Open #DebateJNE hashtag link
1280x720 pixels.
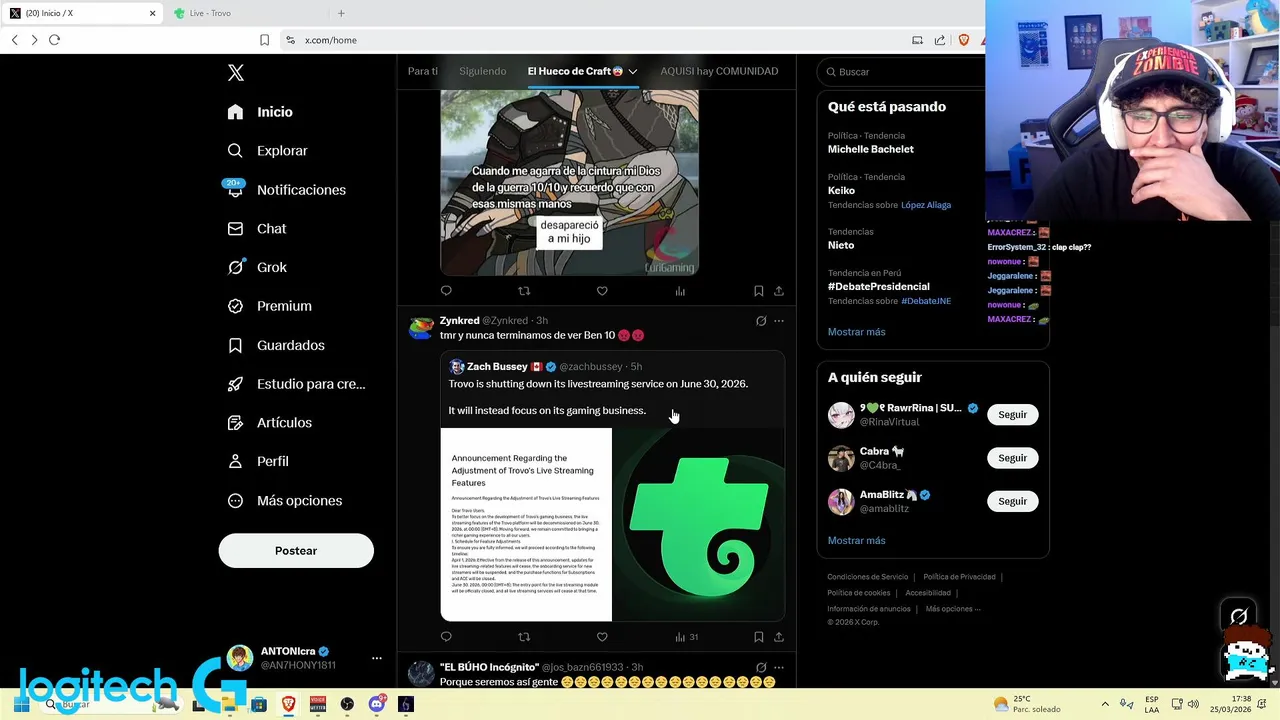pyautogui.click(x=926, y=301)
